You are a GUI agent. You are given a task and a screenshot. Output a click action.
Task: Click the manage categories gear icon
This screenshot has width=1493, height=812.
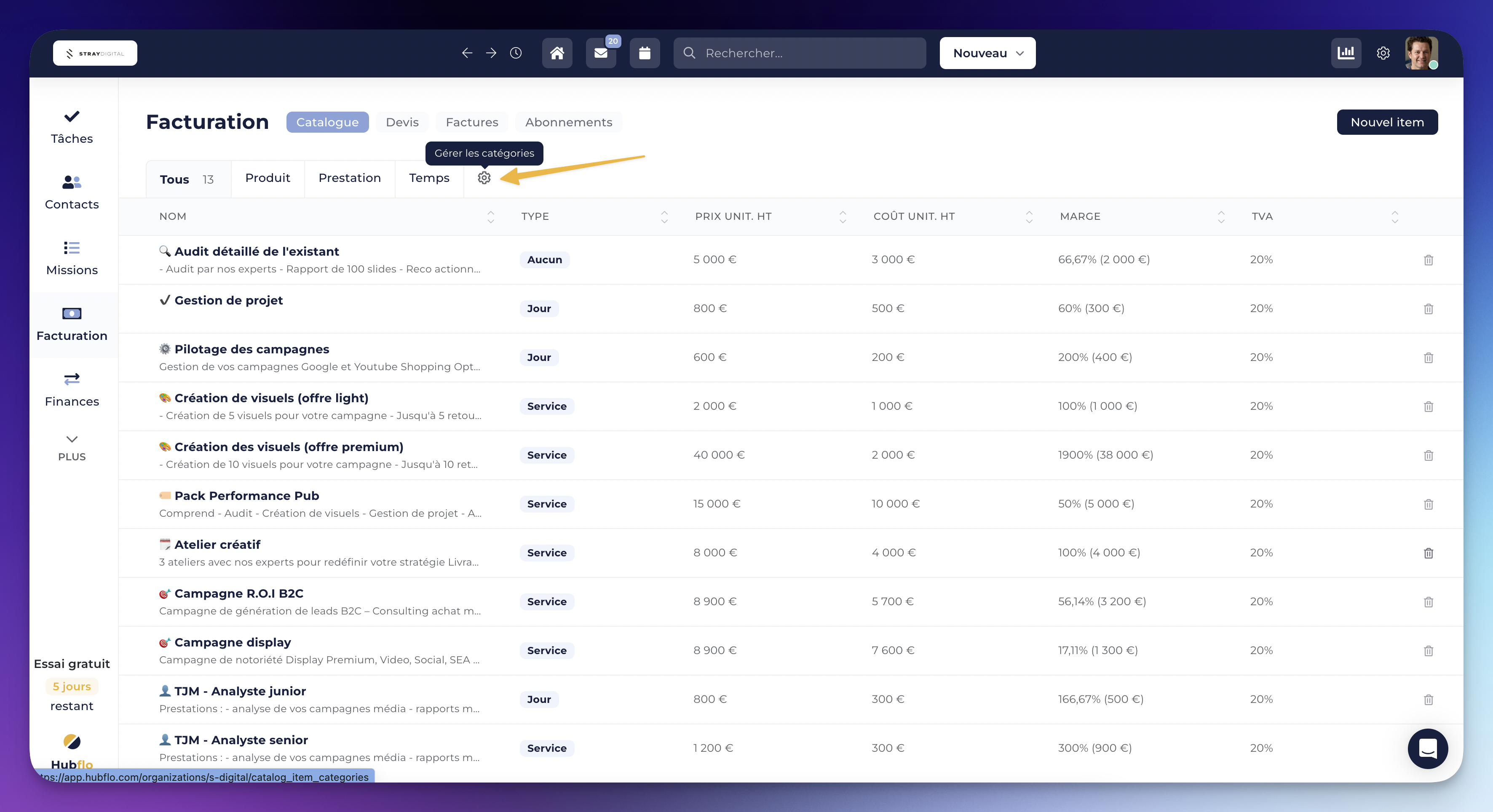click(484, 178)
